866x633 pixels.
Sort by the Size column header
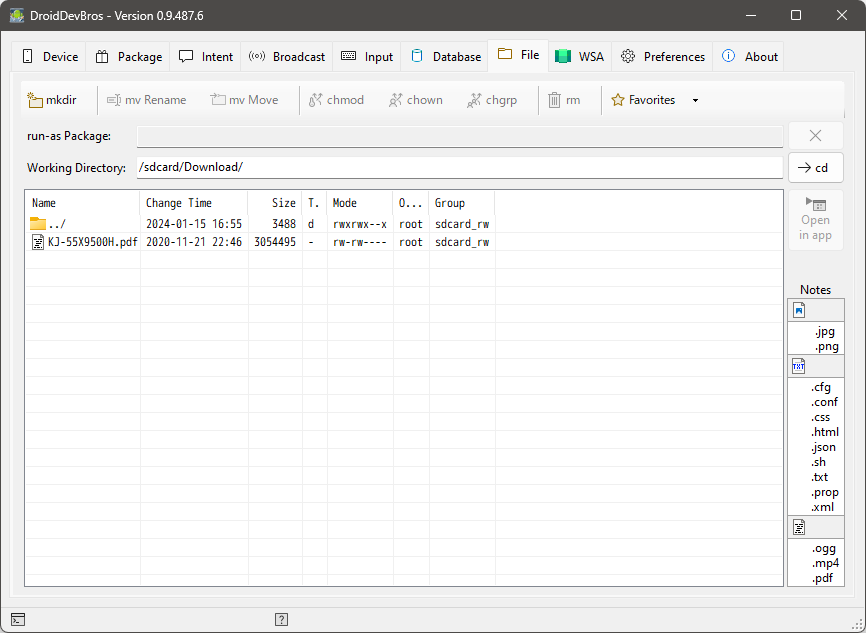[x=275, y=203]
